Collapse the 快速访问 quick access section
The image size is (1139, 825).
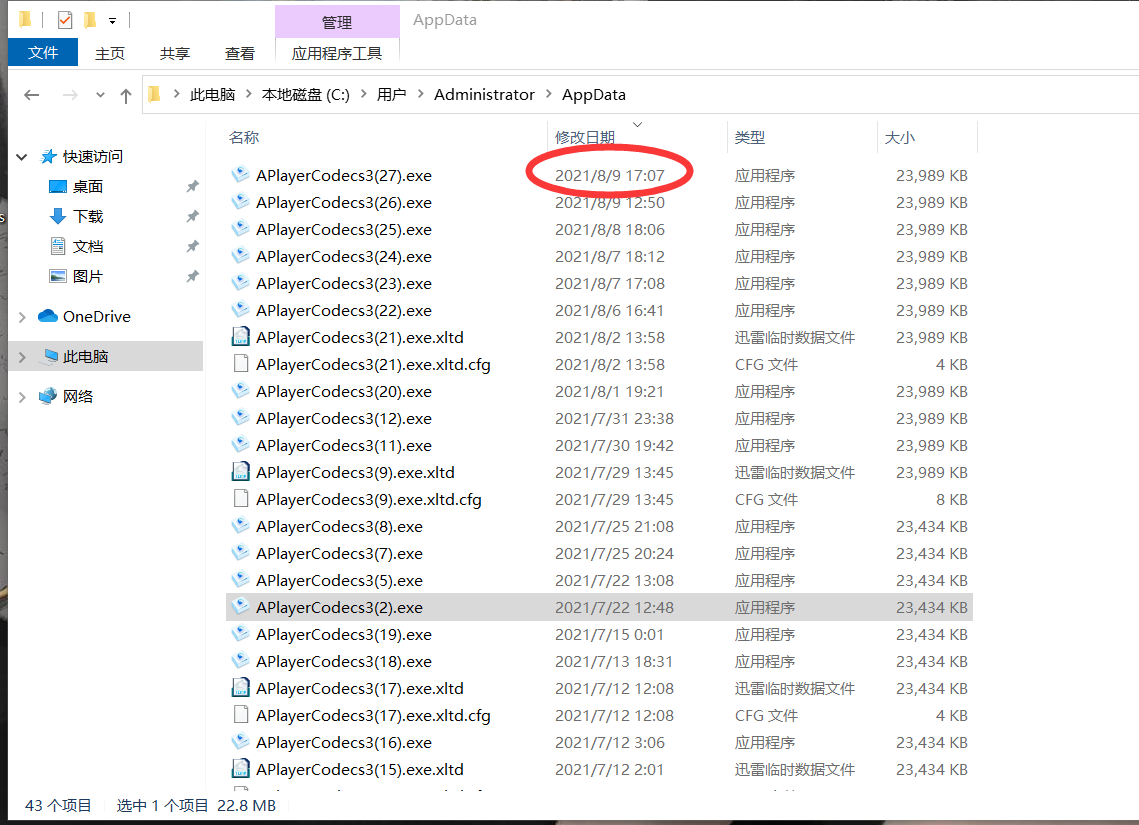tap(22, 157)
